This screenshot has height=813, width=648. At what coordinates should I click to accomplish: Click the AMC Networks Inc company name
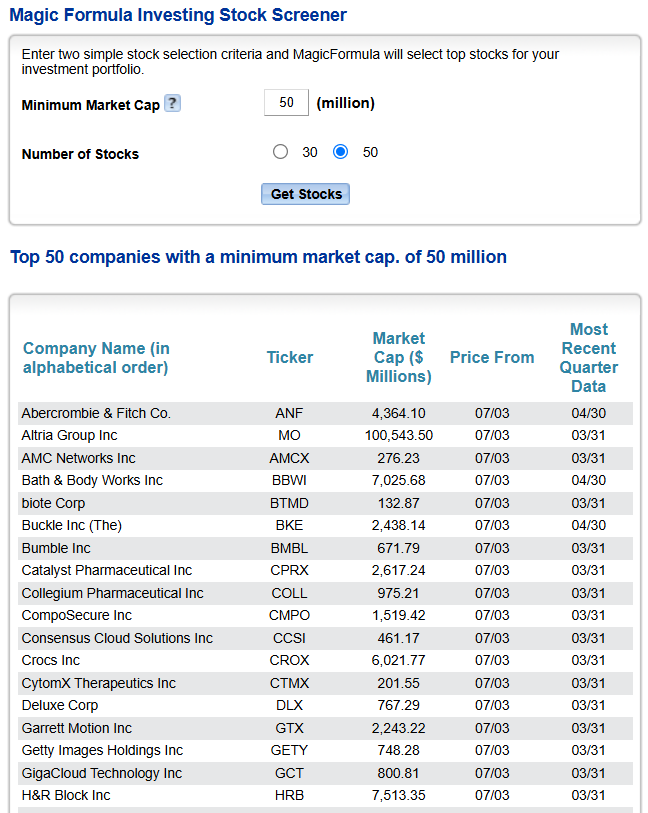click(x=78, y=458)
